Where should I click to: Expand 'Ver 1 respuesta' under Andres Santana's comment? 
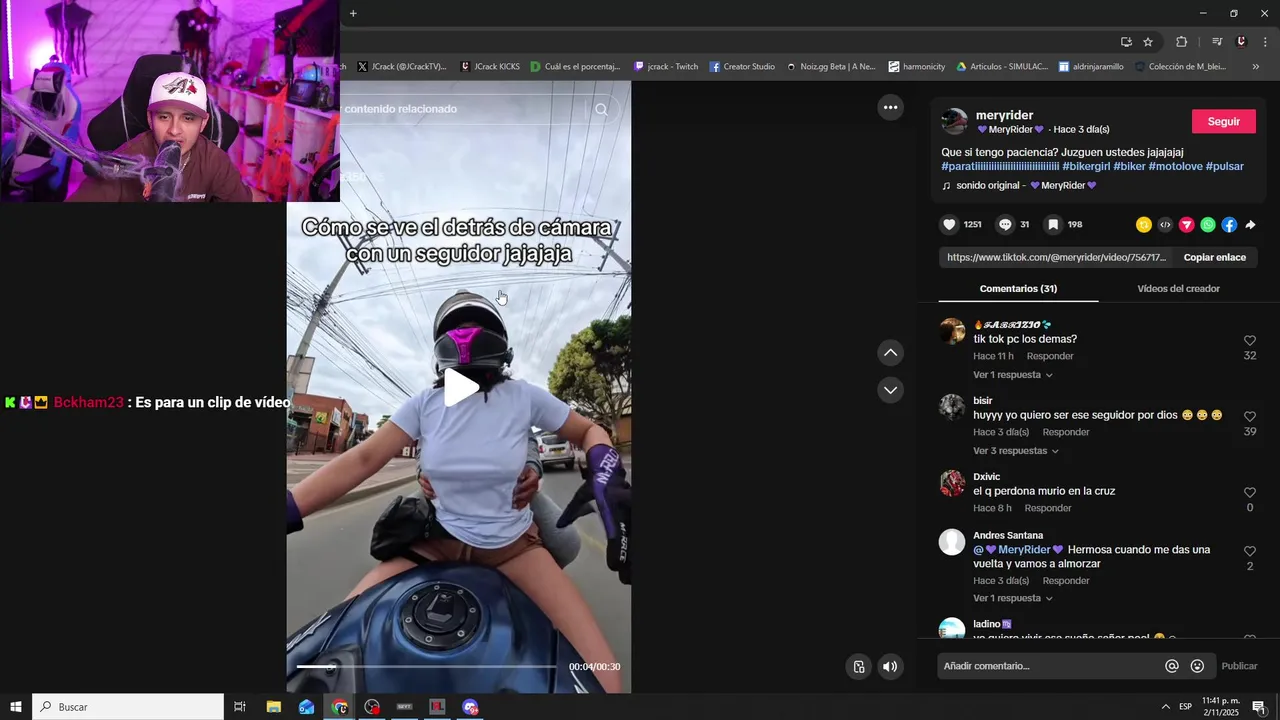pyautogui.click(x=1012, y=598)
